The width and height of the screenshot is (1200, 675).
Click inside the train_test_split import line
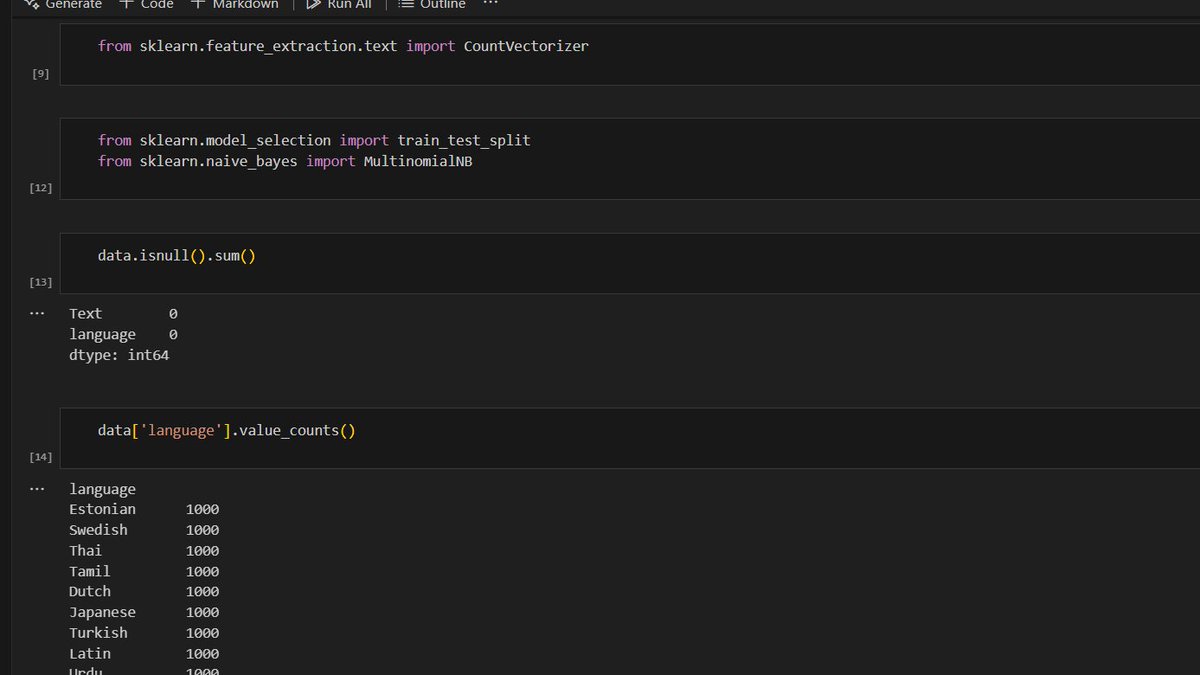(314, 140)
